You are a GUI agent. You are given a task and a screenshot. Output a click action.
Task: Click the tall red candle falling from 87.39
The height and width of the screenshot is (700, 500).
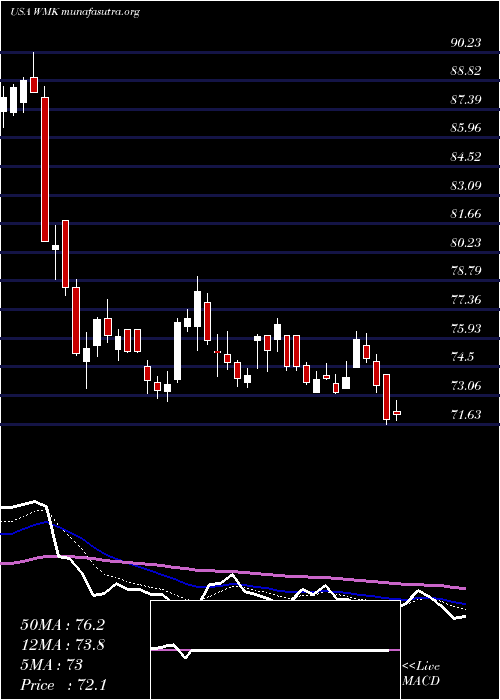[x=45, y=169]
